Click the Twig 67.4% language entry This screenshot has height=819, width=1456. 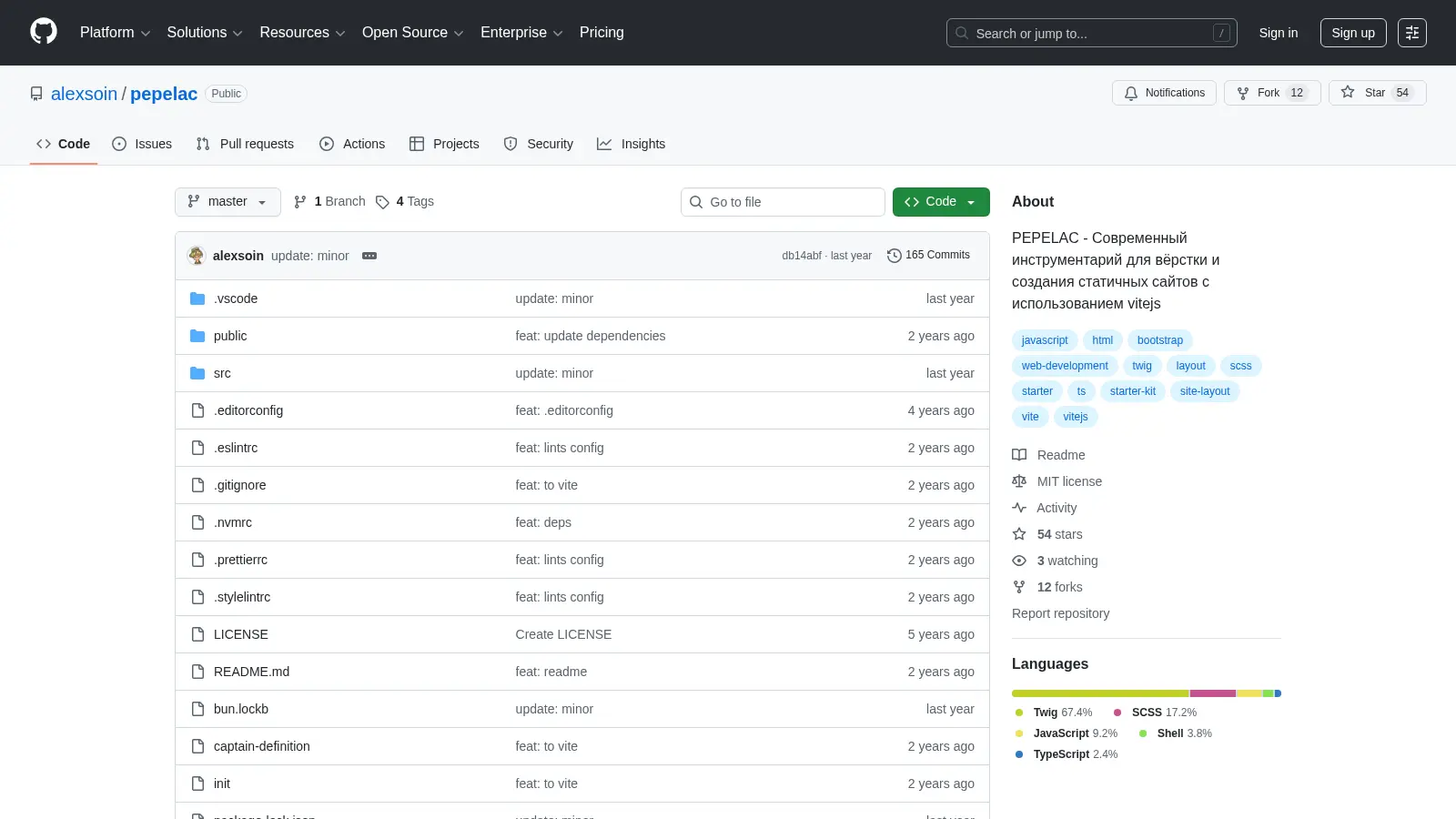coord(1054,713)
